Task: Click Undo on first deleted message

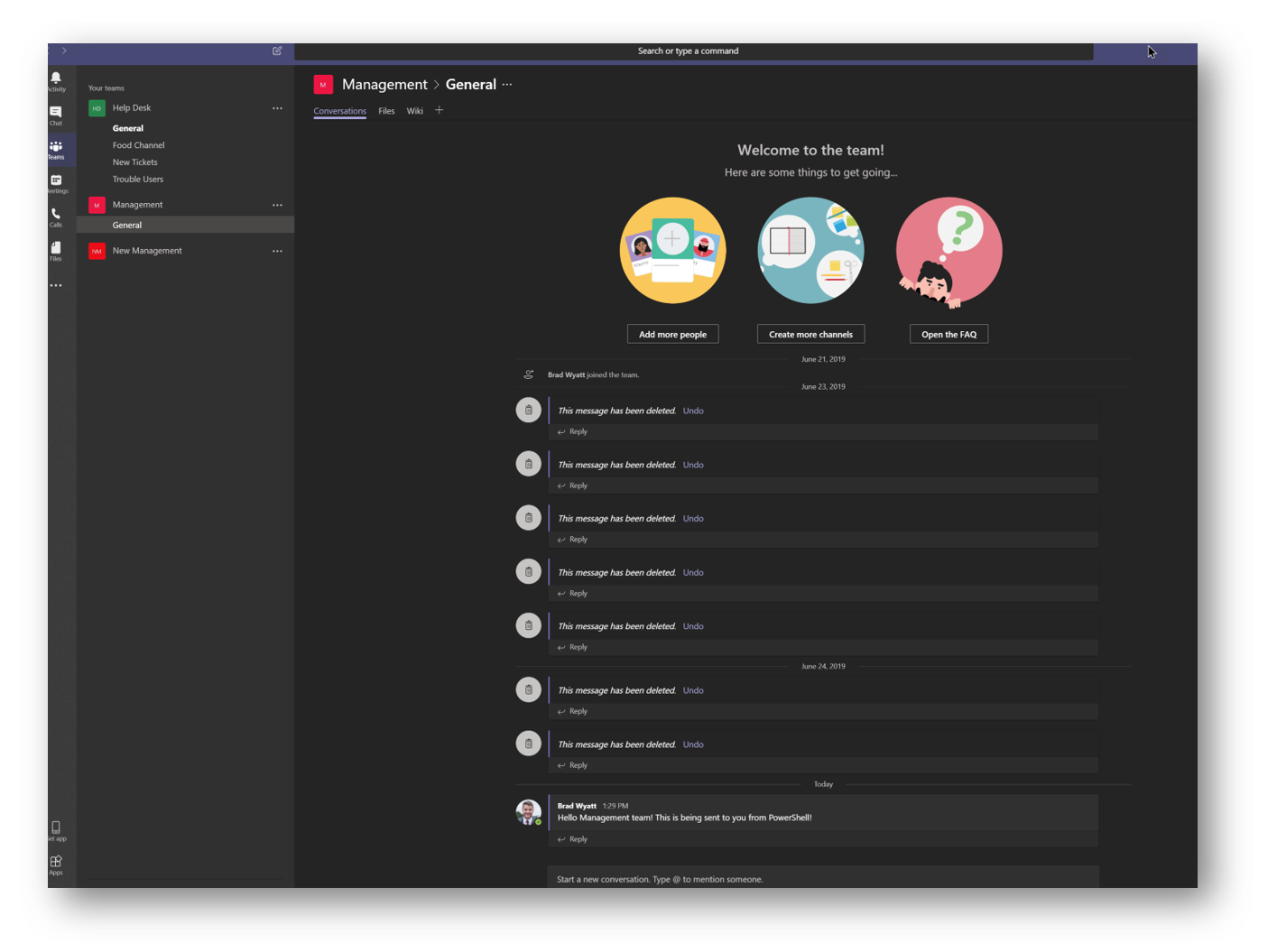Action: tap(693, 411)
